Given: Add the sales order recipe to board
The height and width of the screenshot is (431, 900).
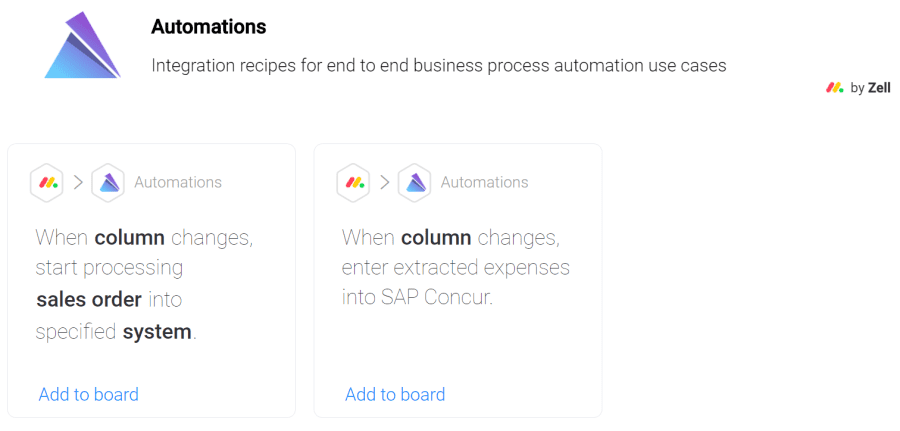Looking at the screenshot, I should point(88,395).
